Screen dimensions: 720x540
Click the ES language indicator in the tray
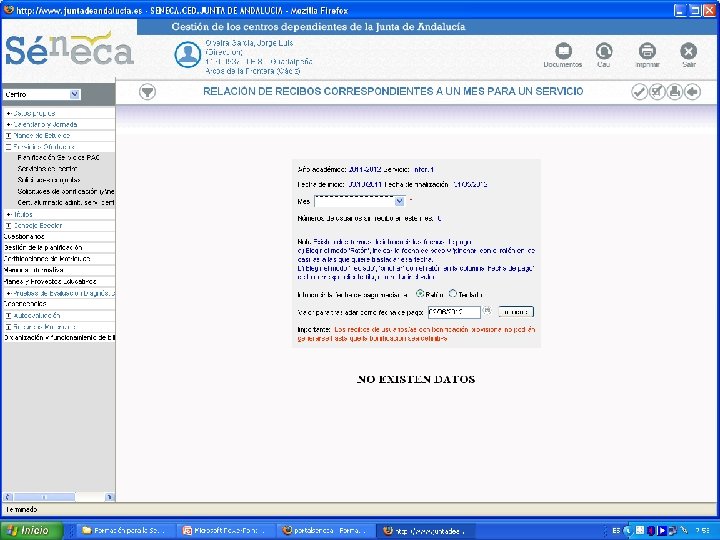pyautogui.click(x=616, y=530)
